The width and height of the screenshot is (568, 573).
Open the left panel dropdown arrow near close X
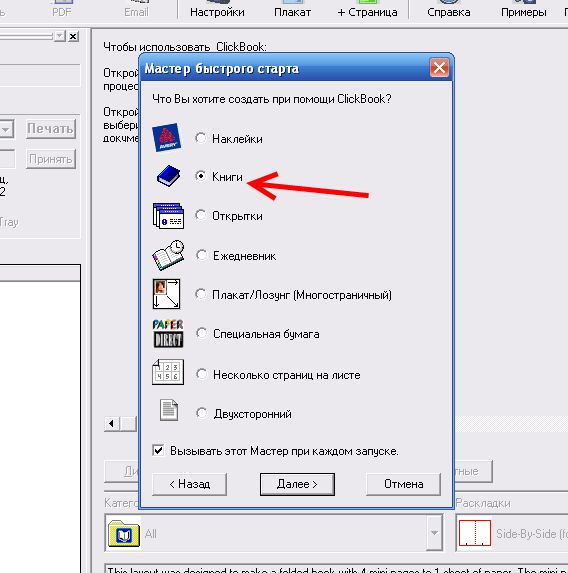(x=59, y=36)
